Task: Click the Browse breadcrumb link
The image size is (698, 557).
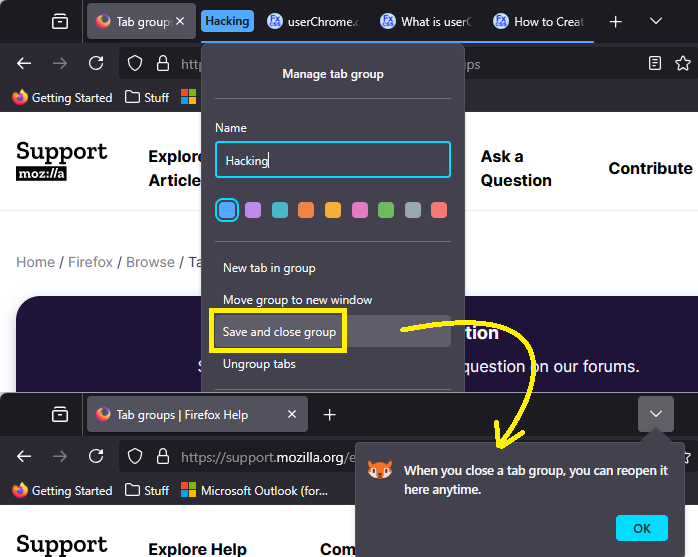Action: tap(150, 262)
